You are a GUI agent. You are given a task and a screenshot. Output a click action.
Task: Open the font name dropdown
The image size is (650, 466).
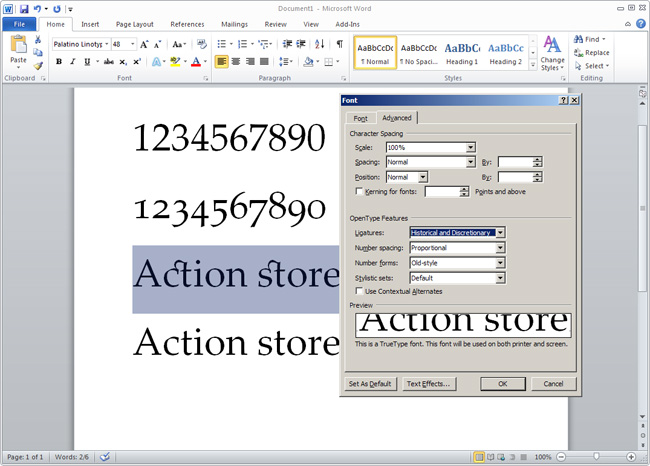coord(107,44)
